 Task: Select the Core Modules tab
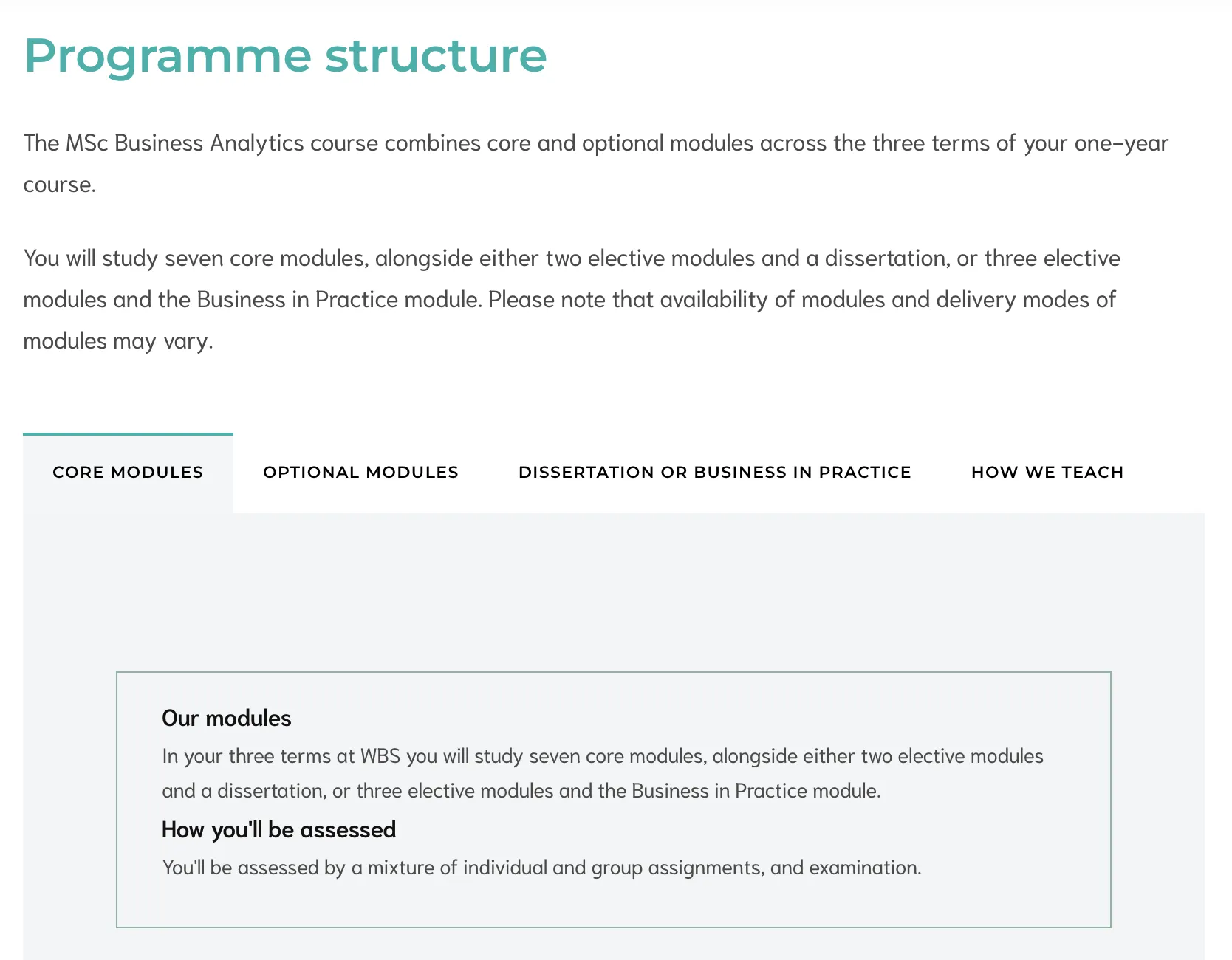pyautogui.click(x=128, y=473)
